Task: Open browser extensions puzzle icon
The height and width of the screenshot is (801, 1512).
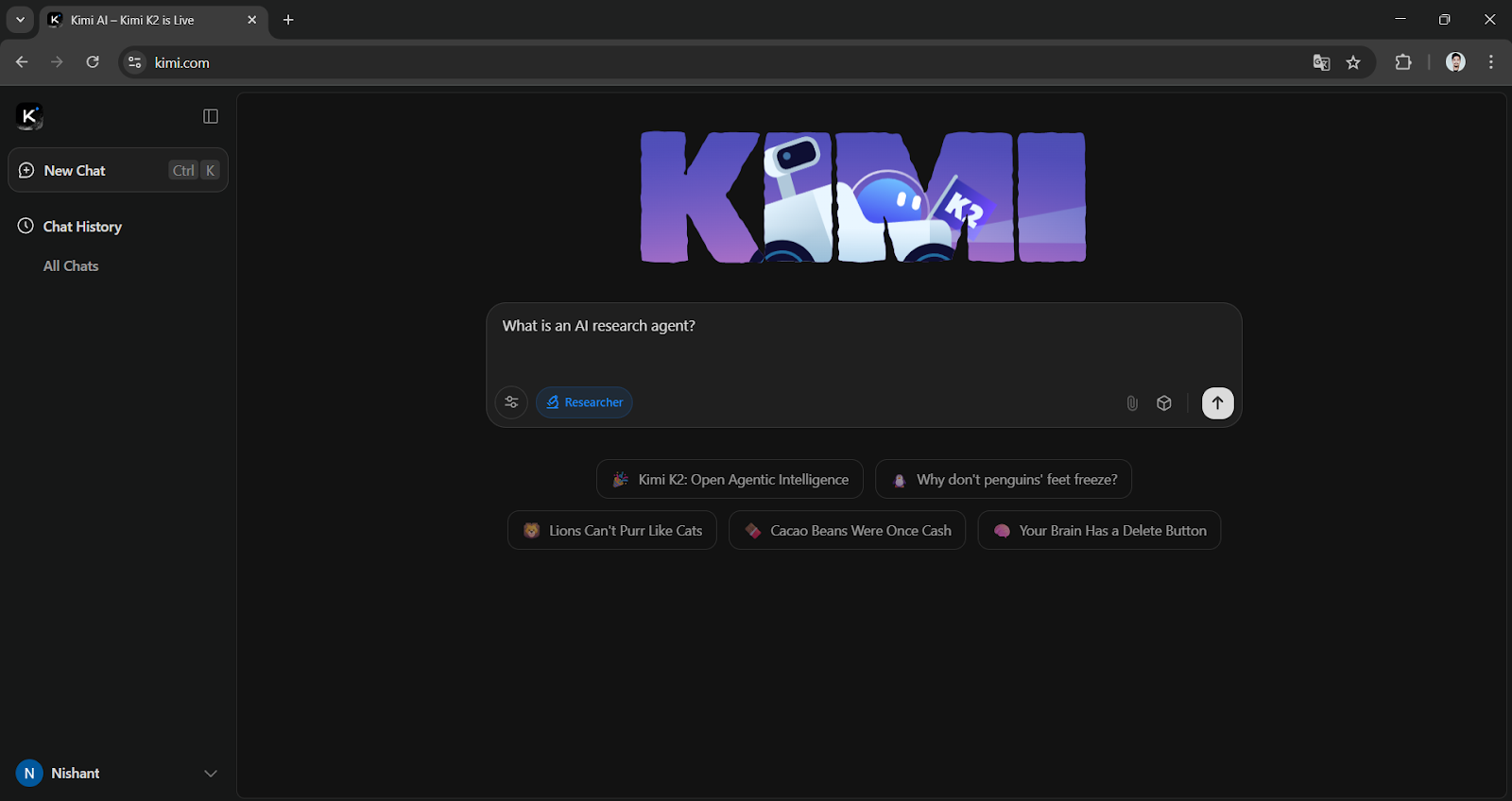Action: [x=1403, y=62]
